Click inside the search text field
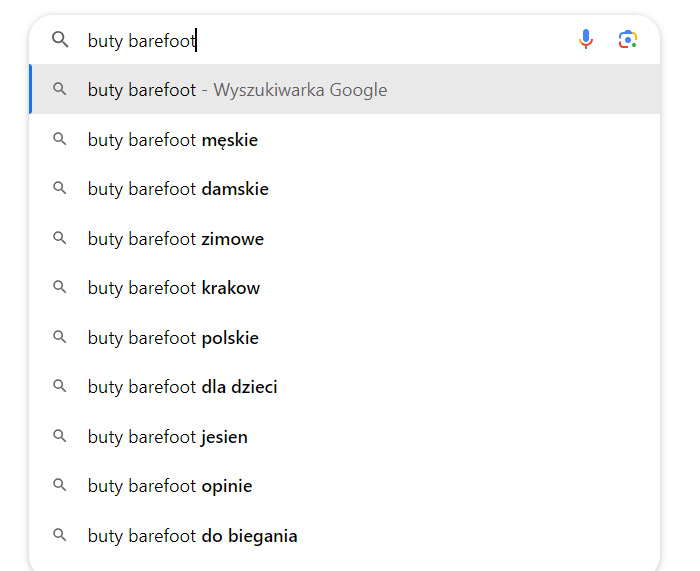The width and height of the screenshot is (700, 571). click(326, 40)
